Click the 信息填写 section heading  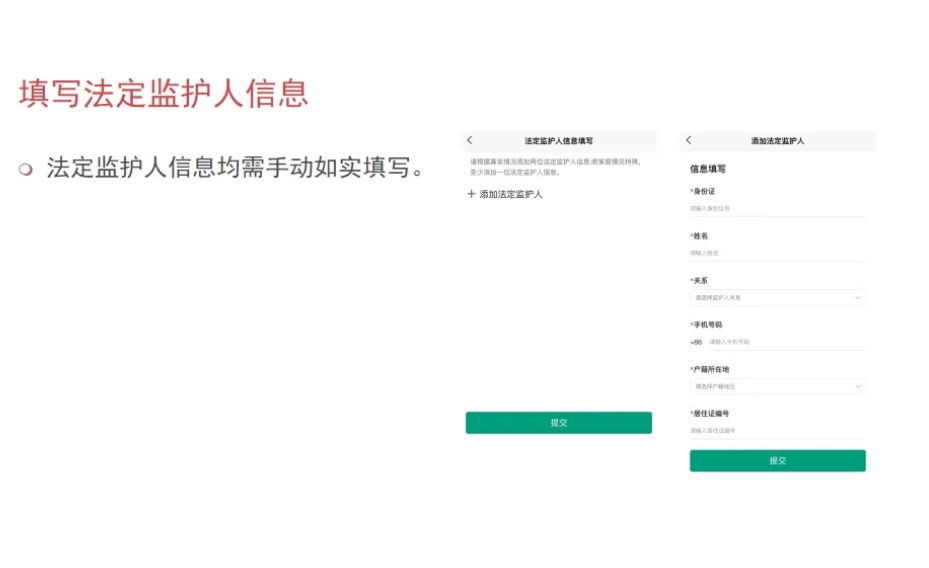(708, 169)
